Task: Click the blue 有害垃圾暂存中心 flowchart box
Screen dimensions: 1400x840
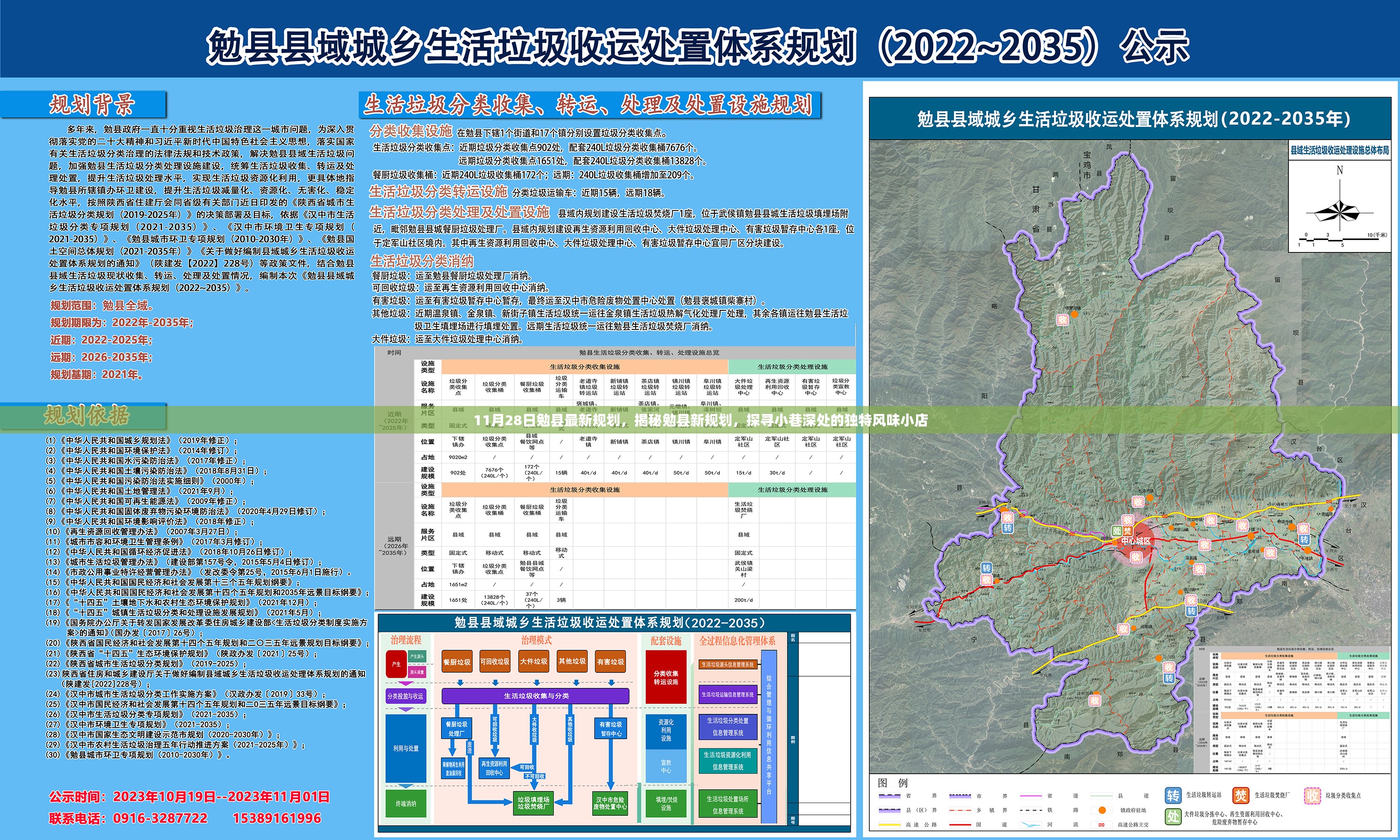Action: (x=610, y=728)
